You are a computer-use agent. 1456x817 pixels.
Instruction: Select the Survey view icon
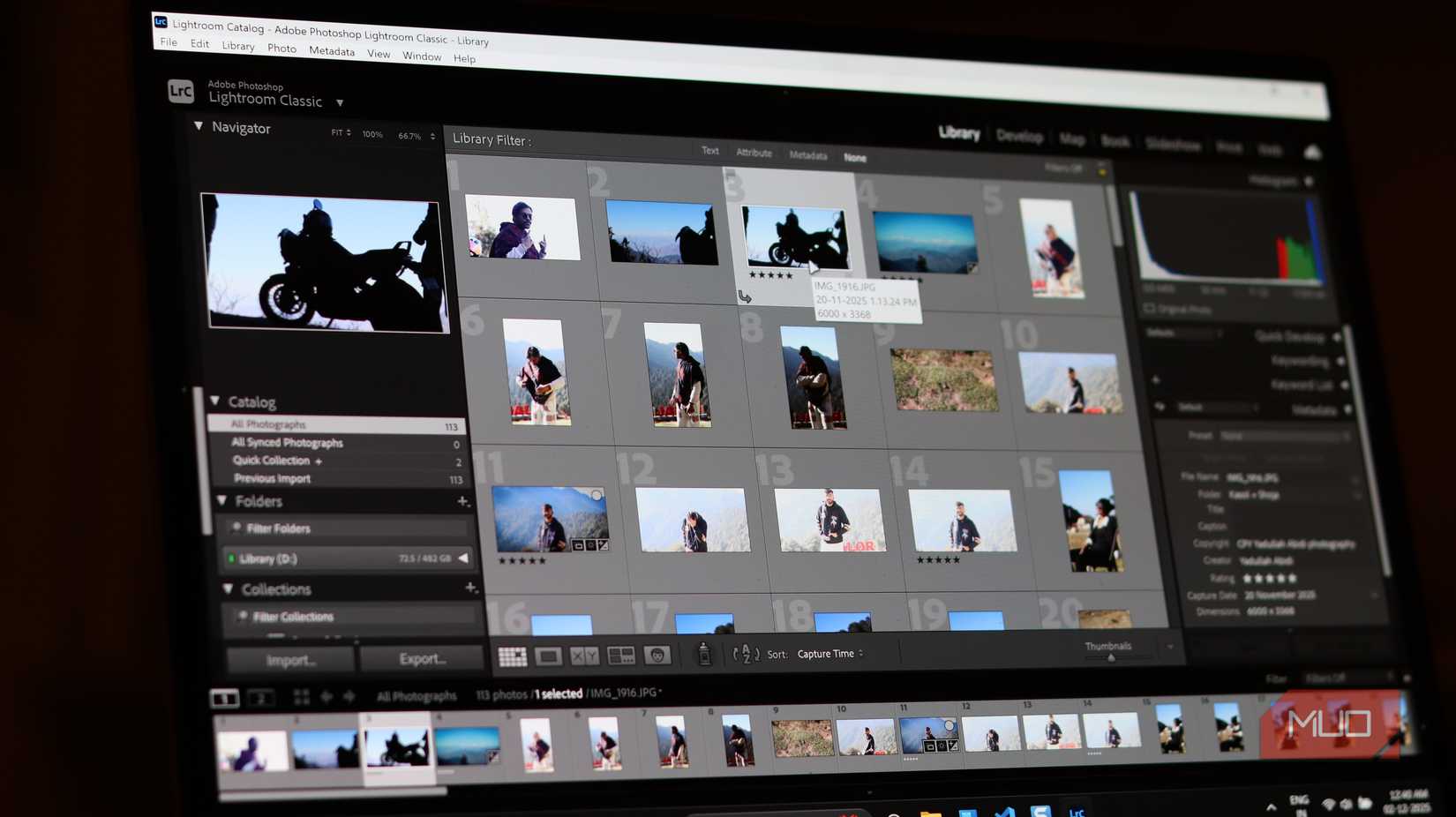click(622, 655)
